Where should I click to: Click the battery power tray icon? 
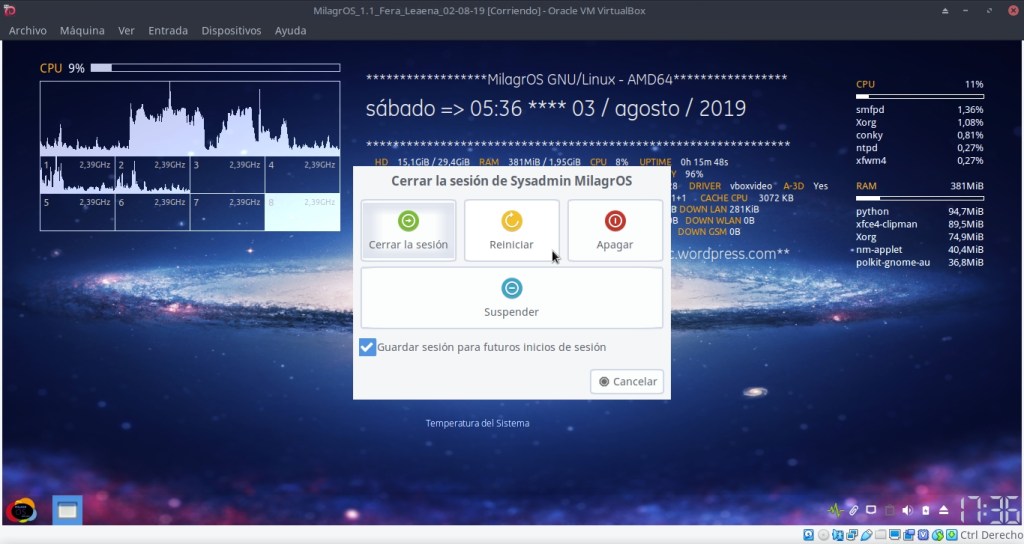coord(925,510)
